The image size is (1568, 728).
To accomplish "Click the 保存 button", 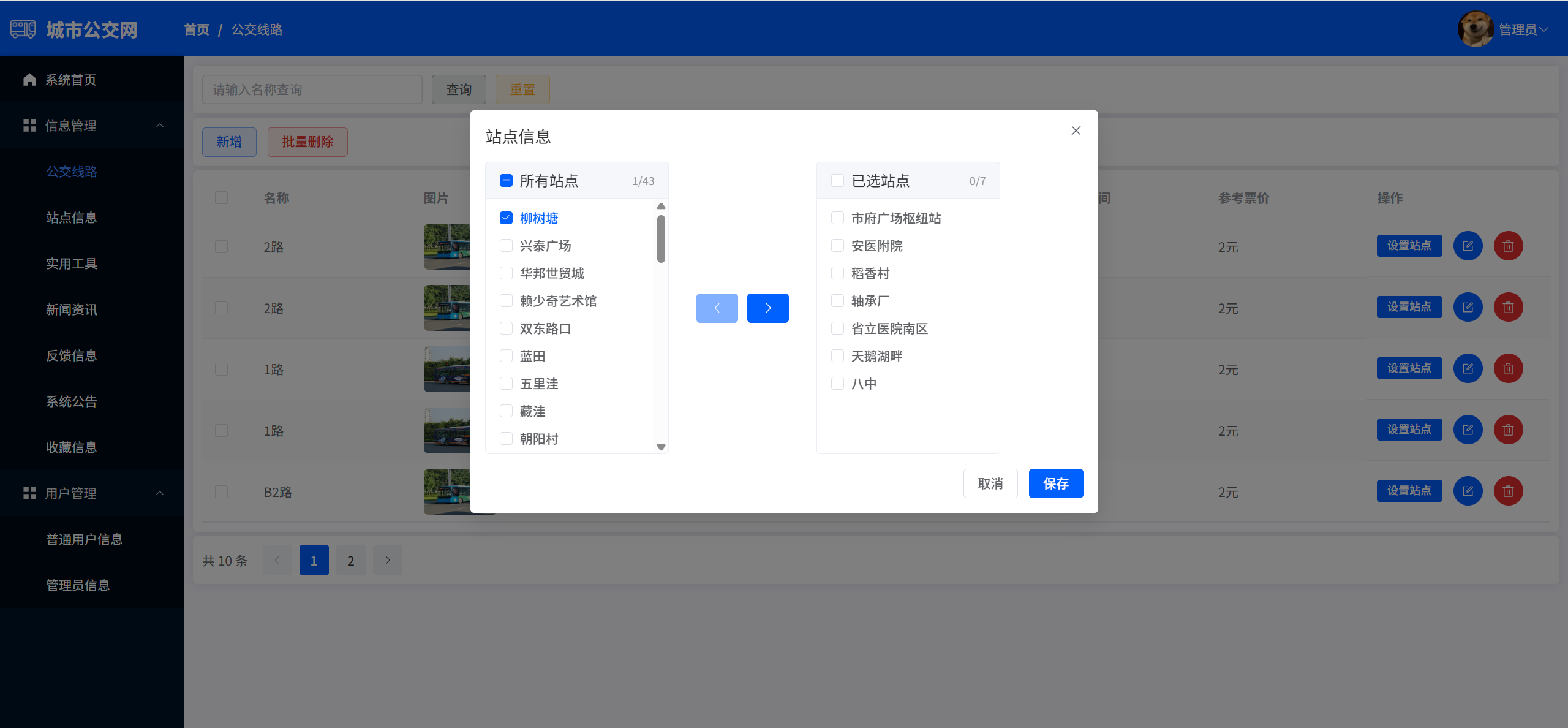I will 1055,483.
